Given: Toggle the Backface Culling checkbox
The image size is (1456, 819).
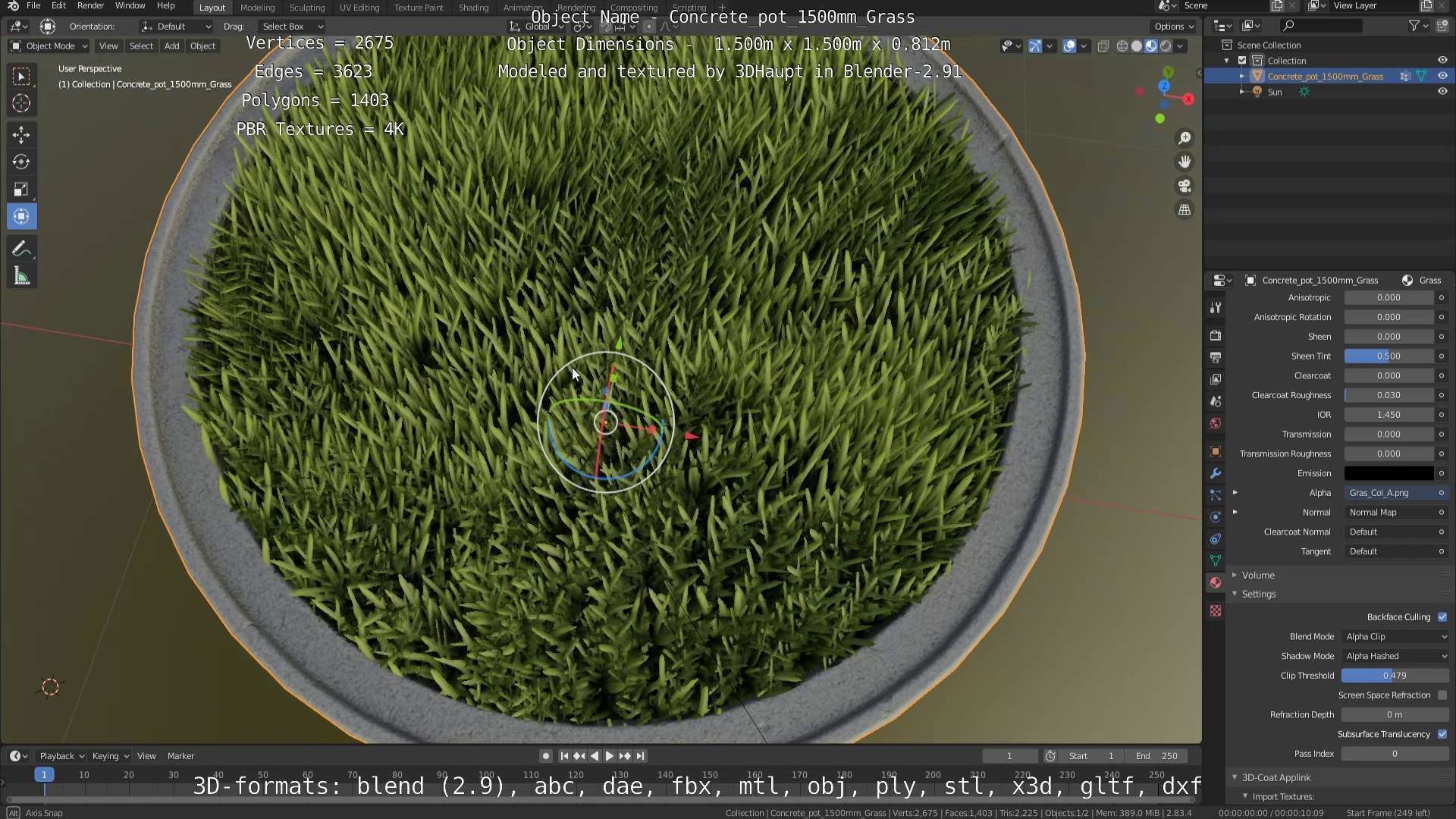Looking at the screenshot, I should [1442, 617].
